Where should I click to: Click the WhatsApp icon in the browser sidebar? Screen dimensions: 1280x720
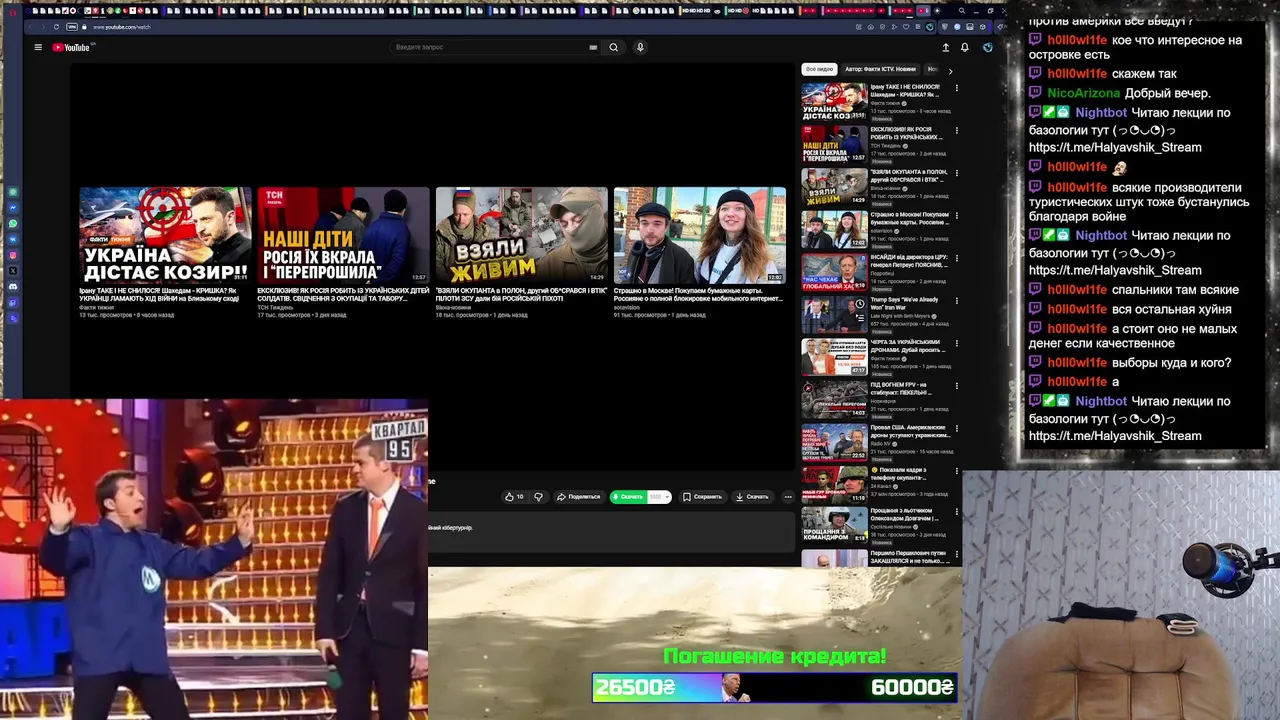(x=13, y=223)
